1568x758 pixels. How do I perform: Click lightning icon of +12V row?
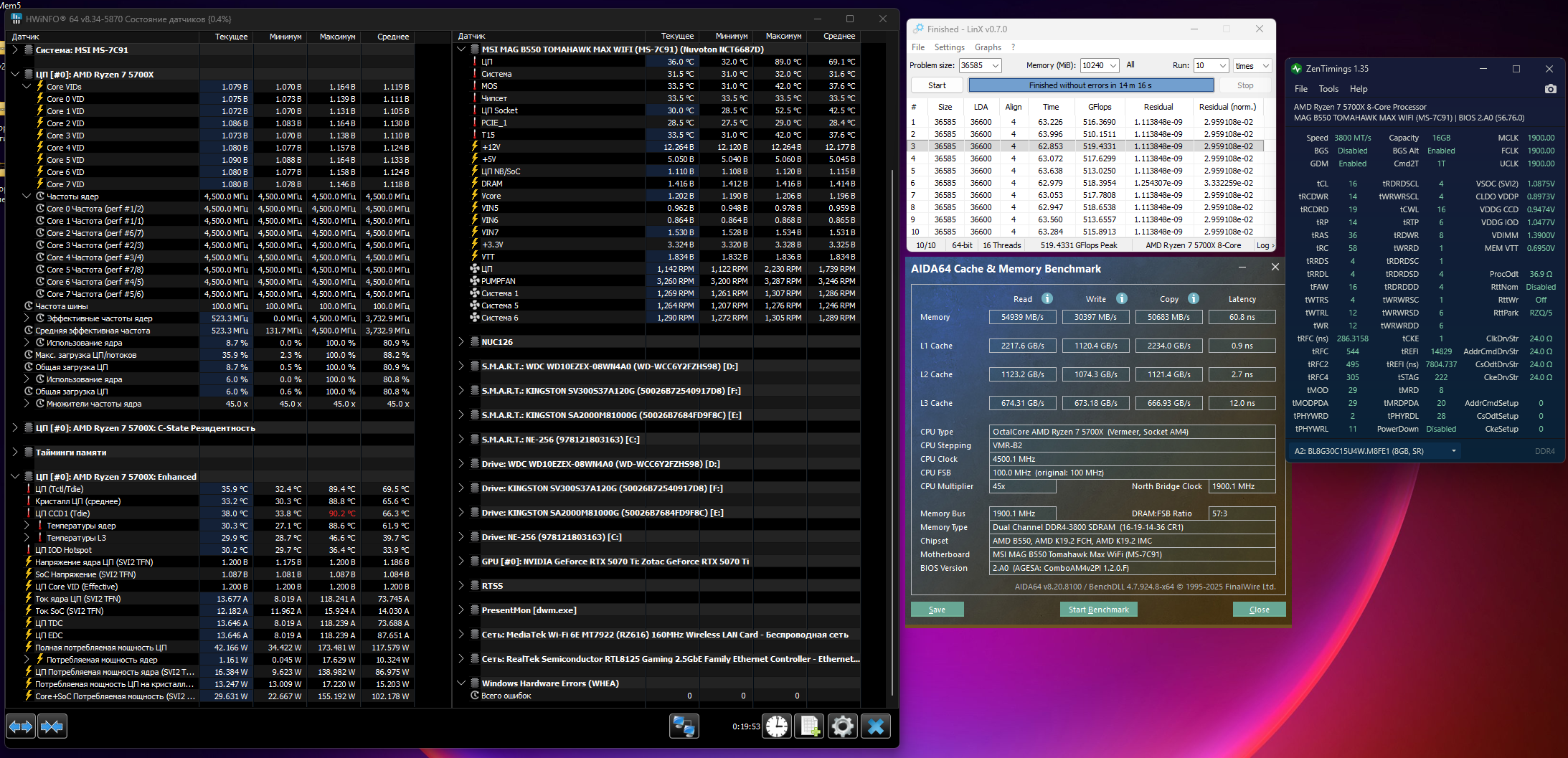474,147
